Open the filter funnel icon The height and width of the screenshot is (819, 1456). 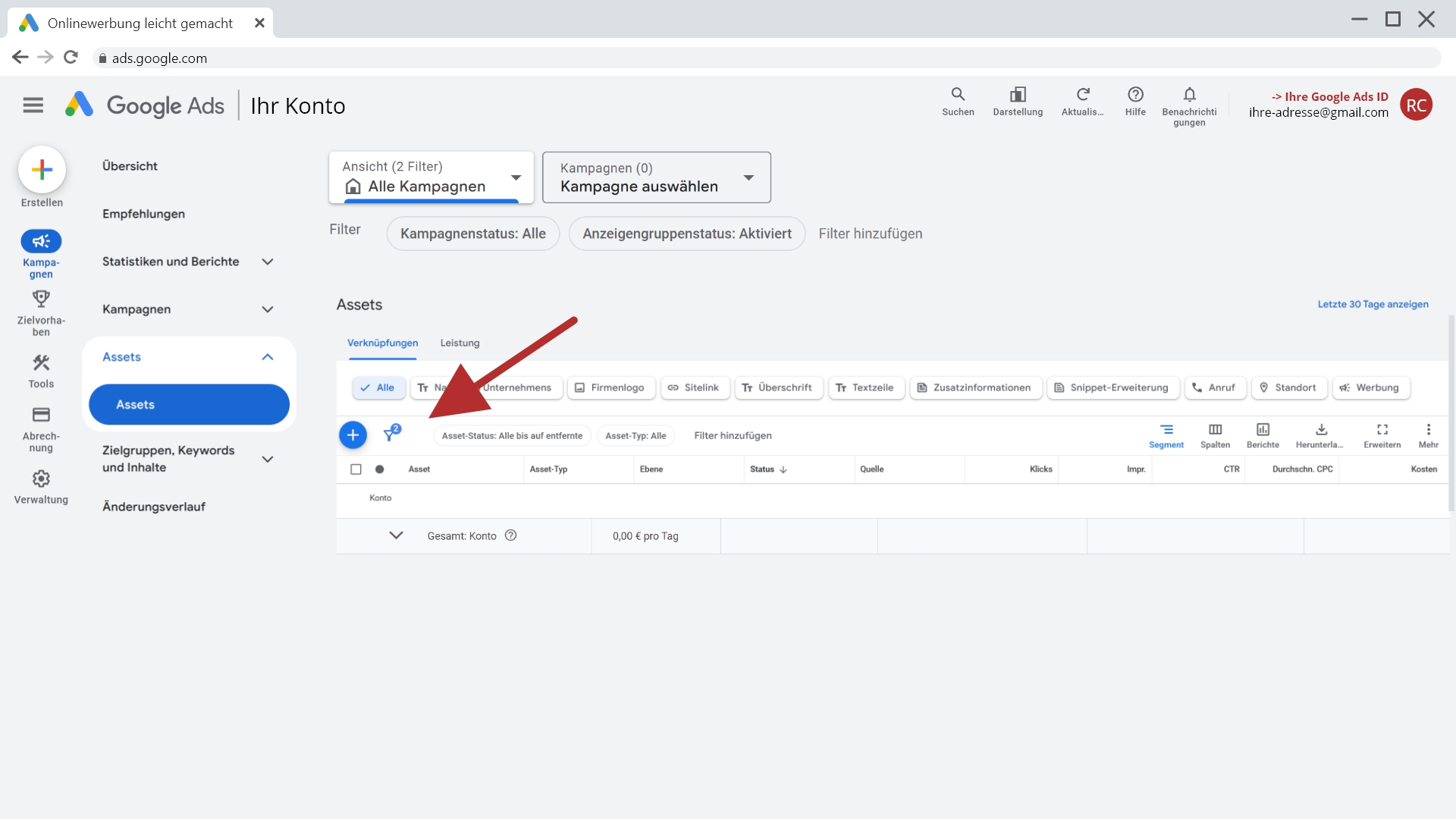(391, 434)
